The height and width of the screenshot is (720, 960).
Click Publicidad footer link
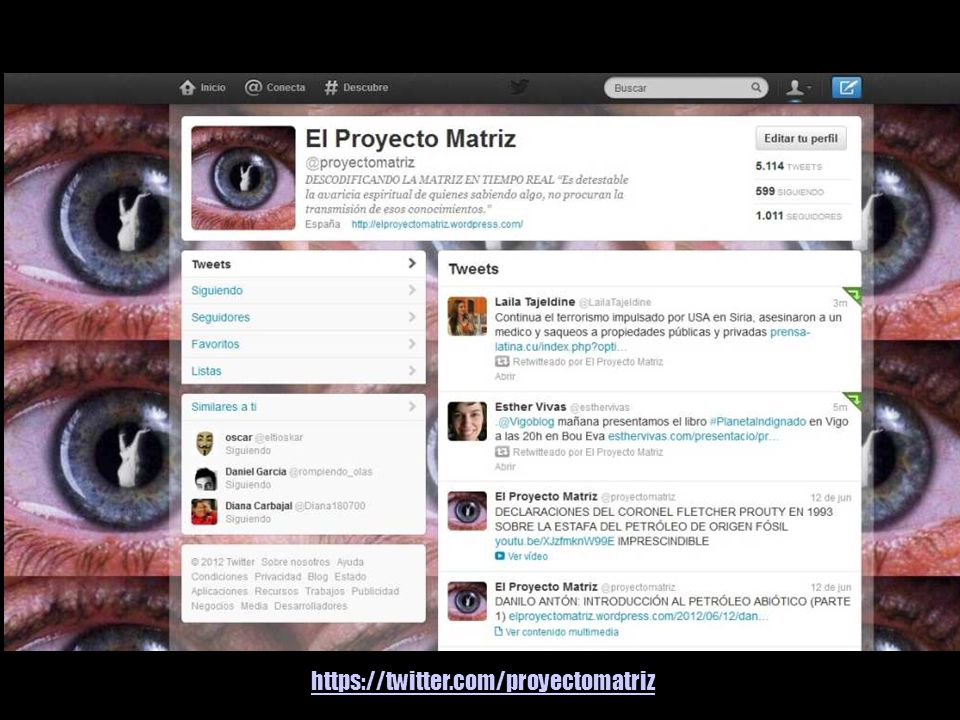pyautogui.click(x=375, y=591)
